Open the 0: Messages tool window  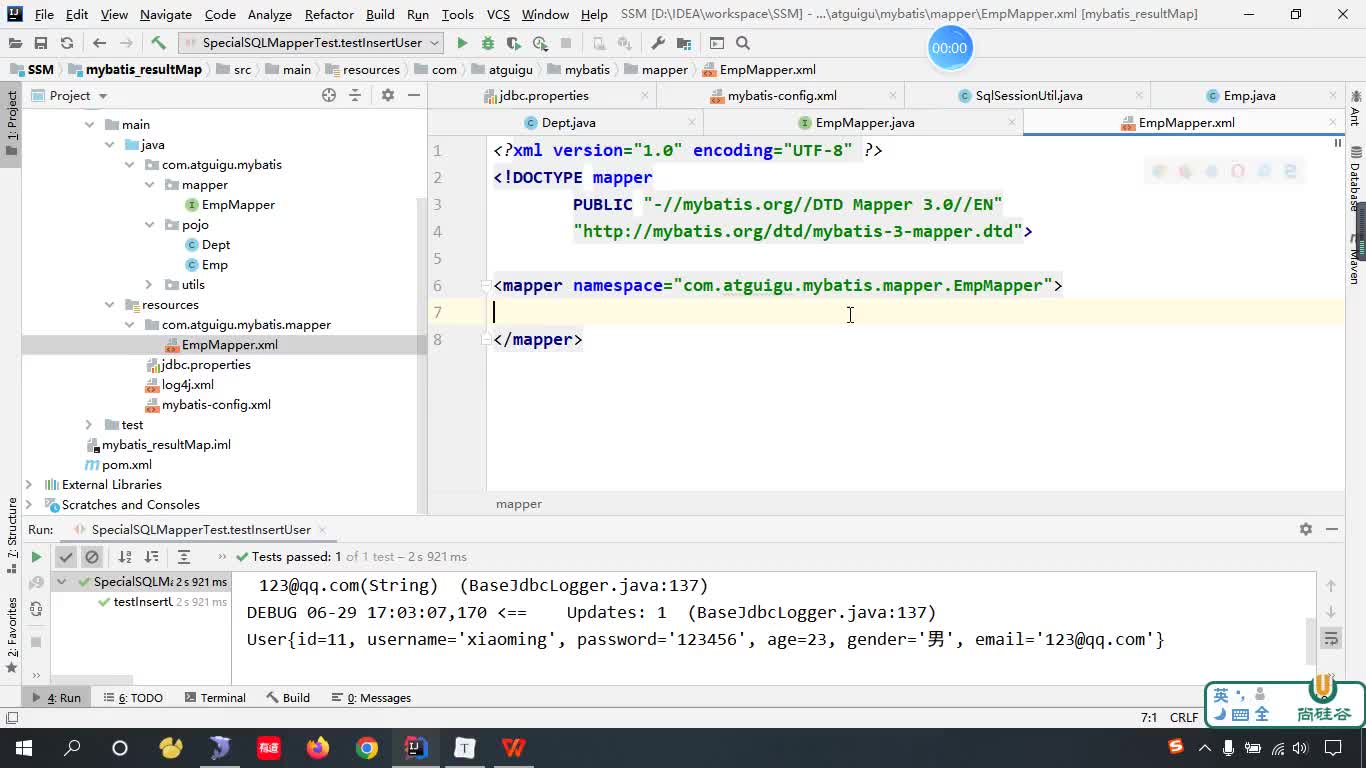tap(371, 698)
